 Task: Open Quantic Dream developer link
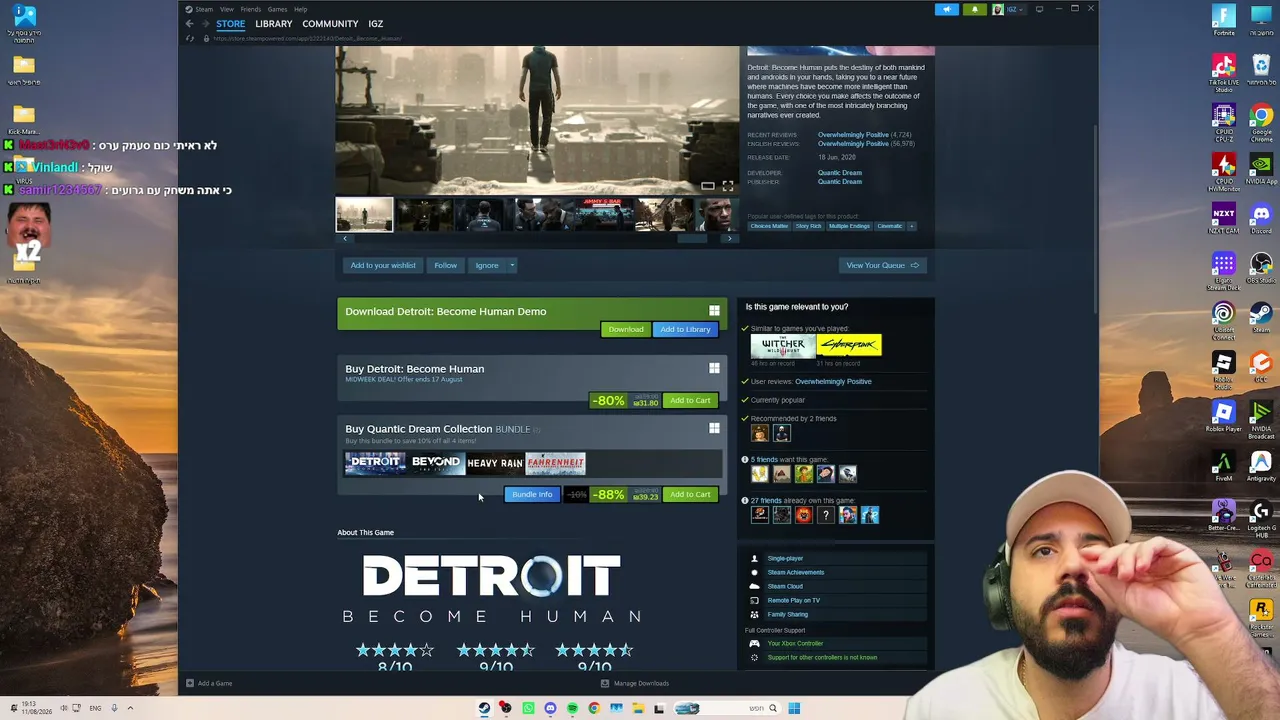[839, 173]
